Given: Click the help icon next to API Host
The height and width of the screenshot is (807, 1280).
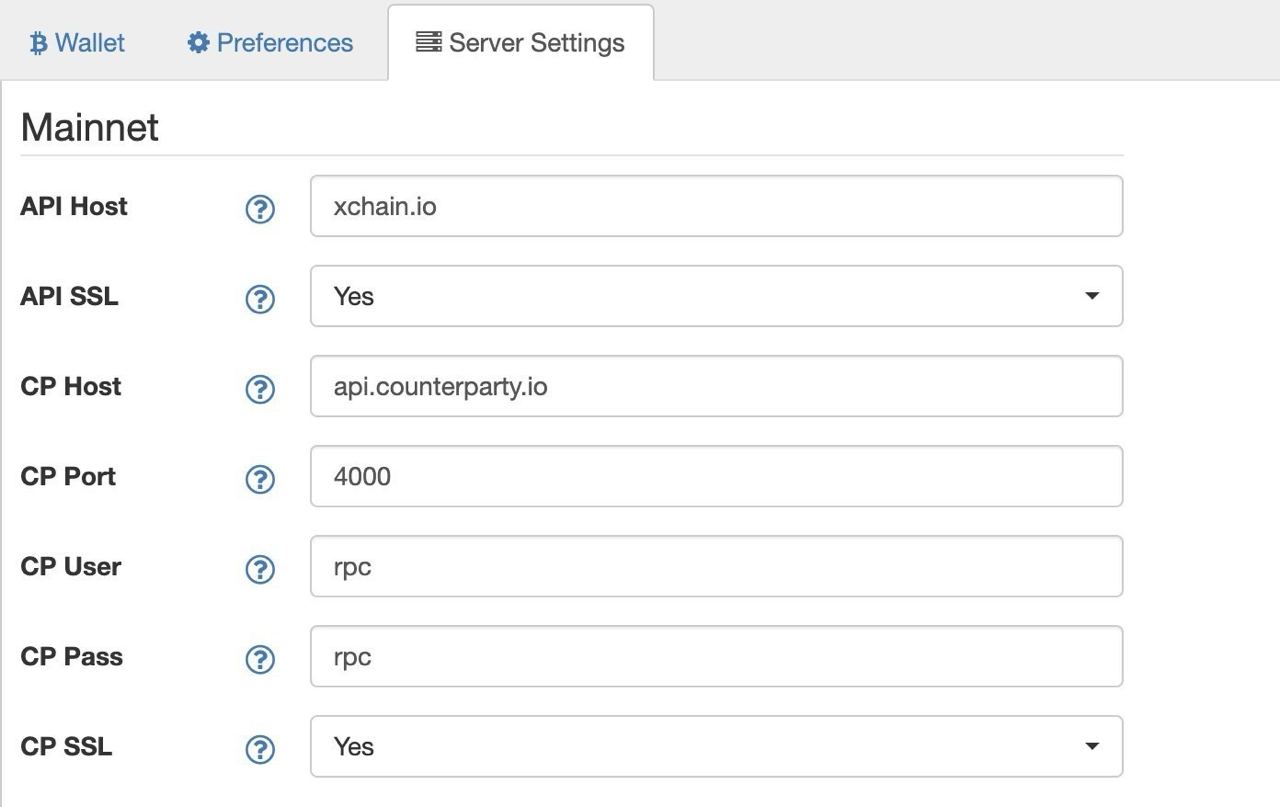Looking at the screenshot, I should pos(260,209).
